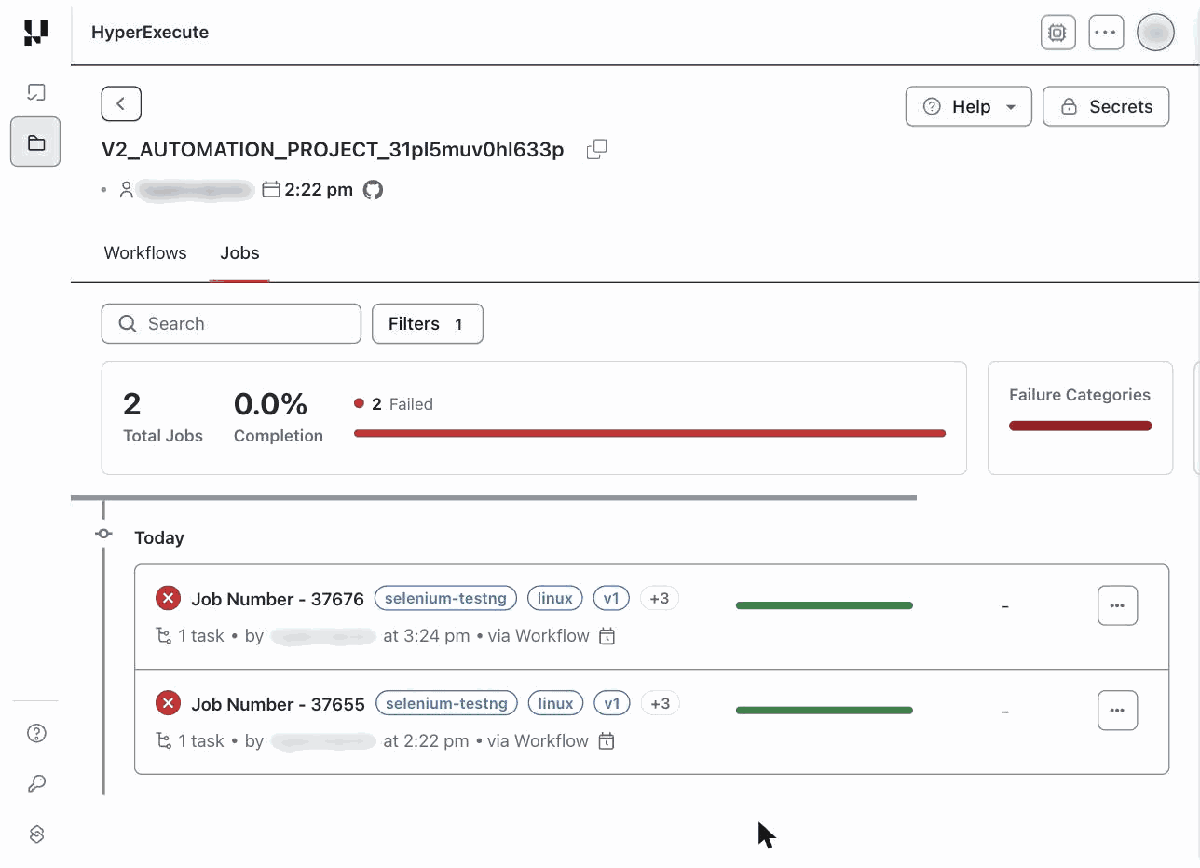Open more options for Job Number 37655

tap(1118, 711)
